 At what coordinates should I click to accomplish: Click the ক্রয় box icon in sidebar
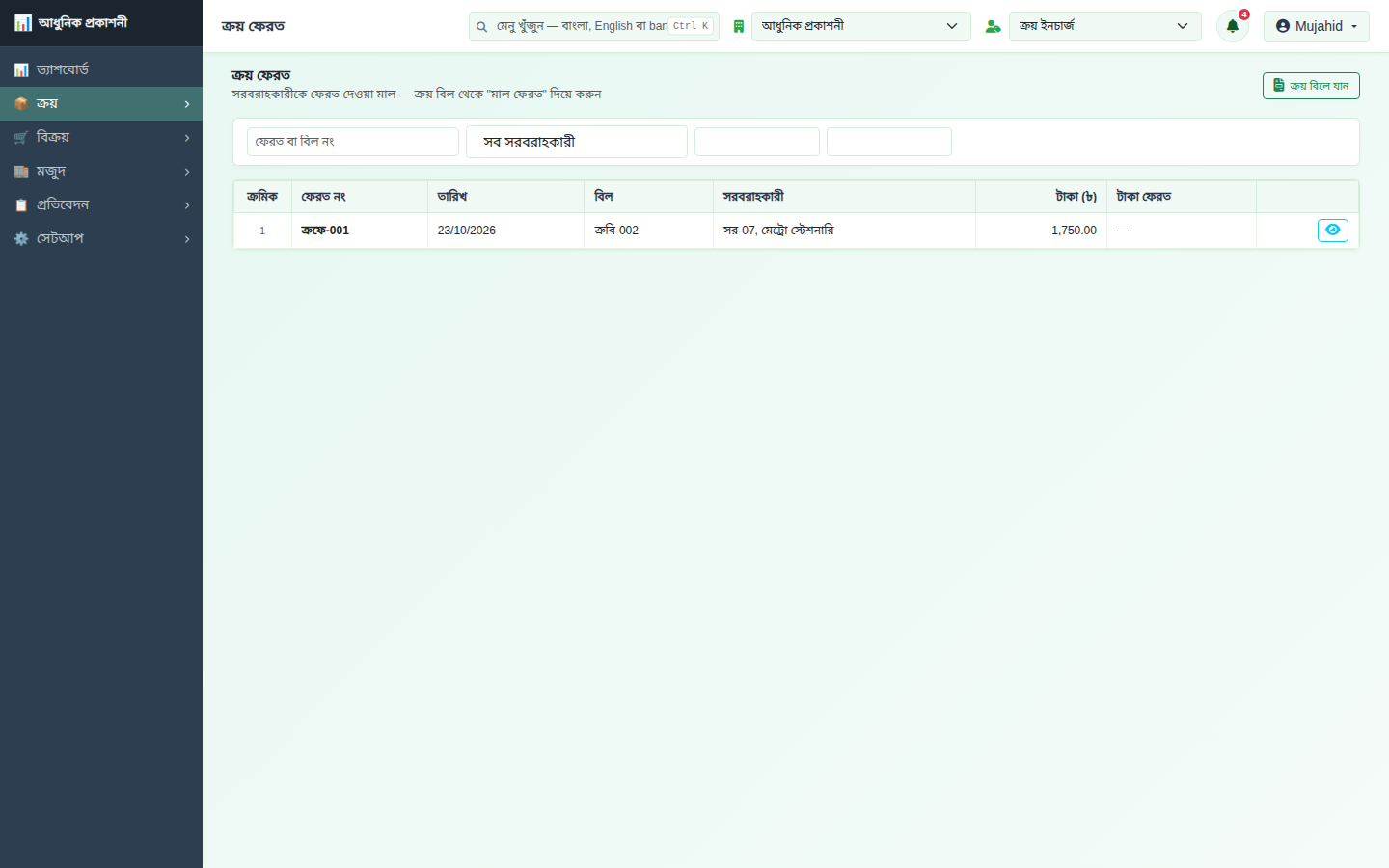click(21, 104)
